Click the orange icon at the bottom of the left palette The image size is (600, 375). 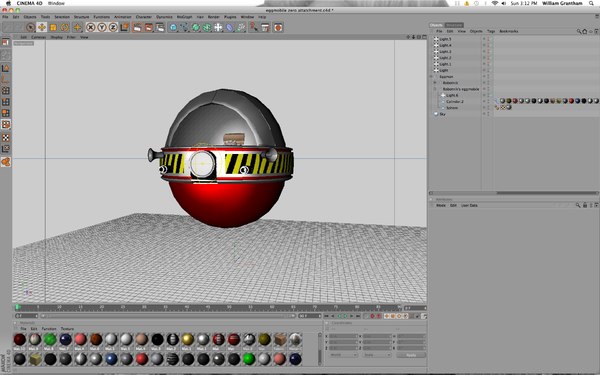[x=6, y=162]
